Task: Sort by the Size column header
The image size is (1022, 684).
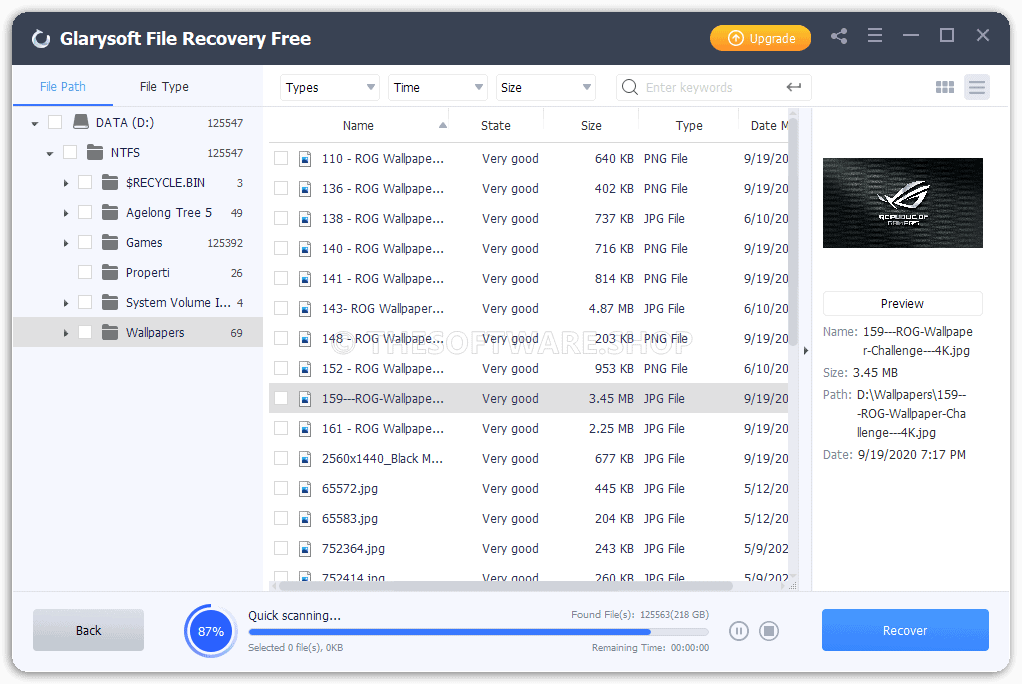Action: (x=591, y=125)
